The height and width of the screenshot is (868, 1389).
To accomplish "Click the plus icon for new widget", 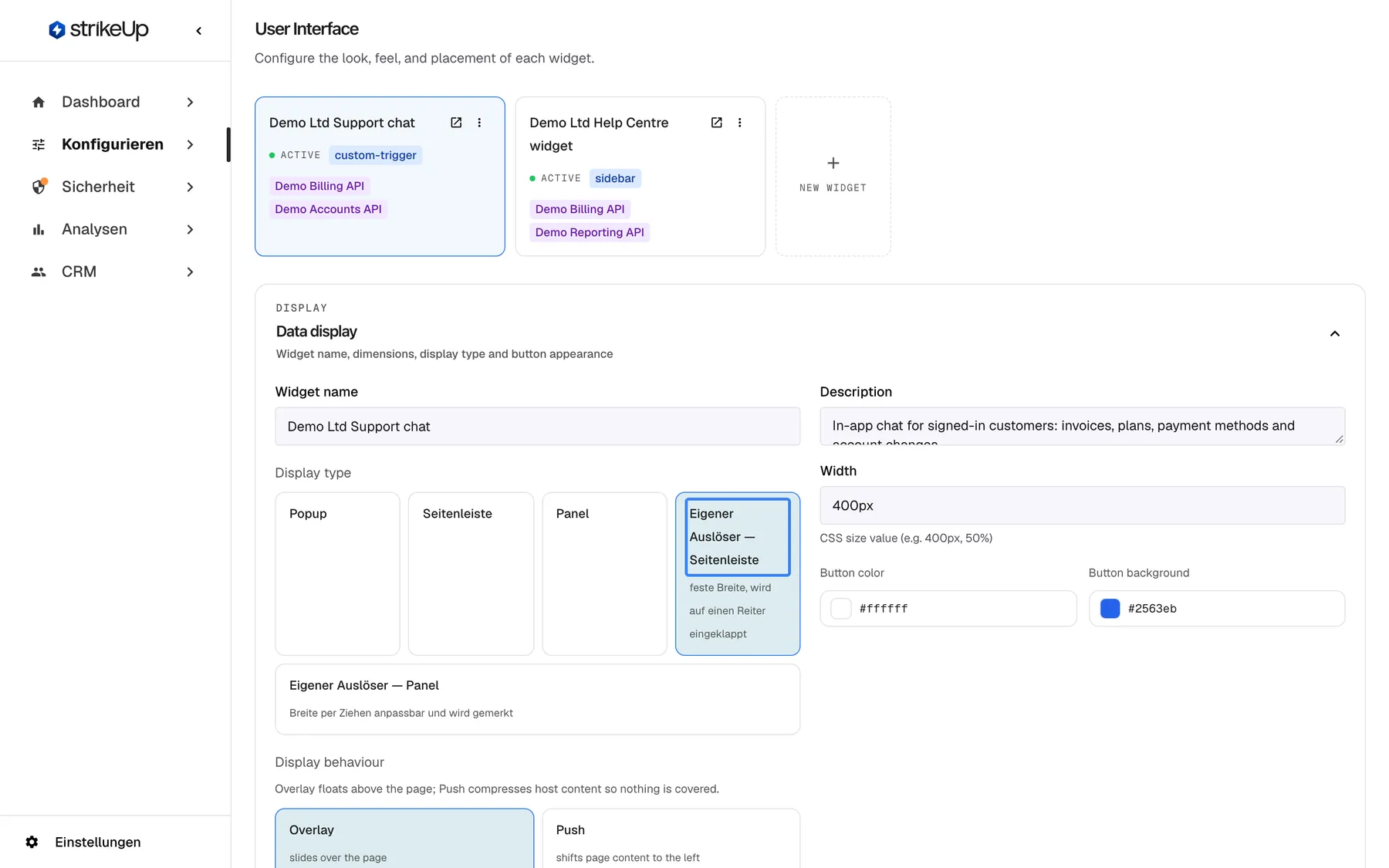I will pyautogui.click(x=833, y=163).
